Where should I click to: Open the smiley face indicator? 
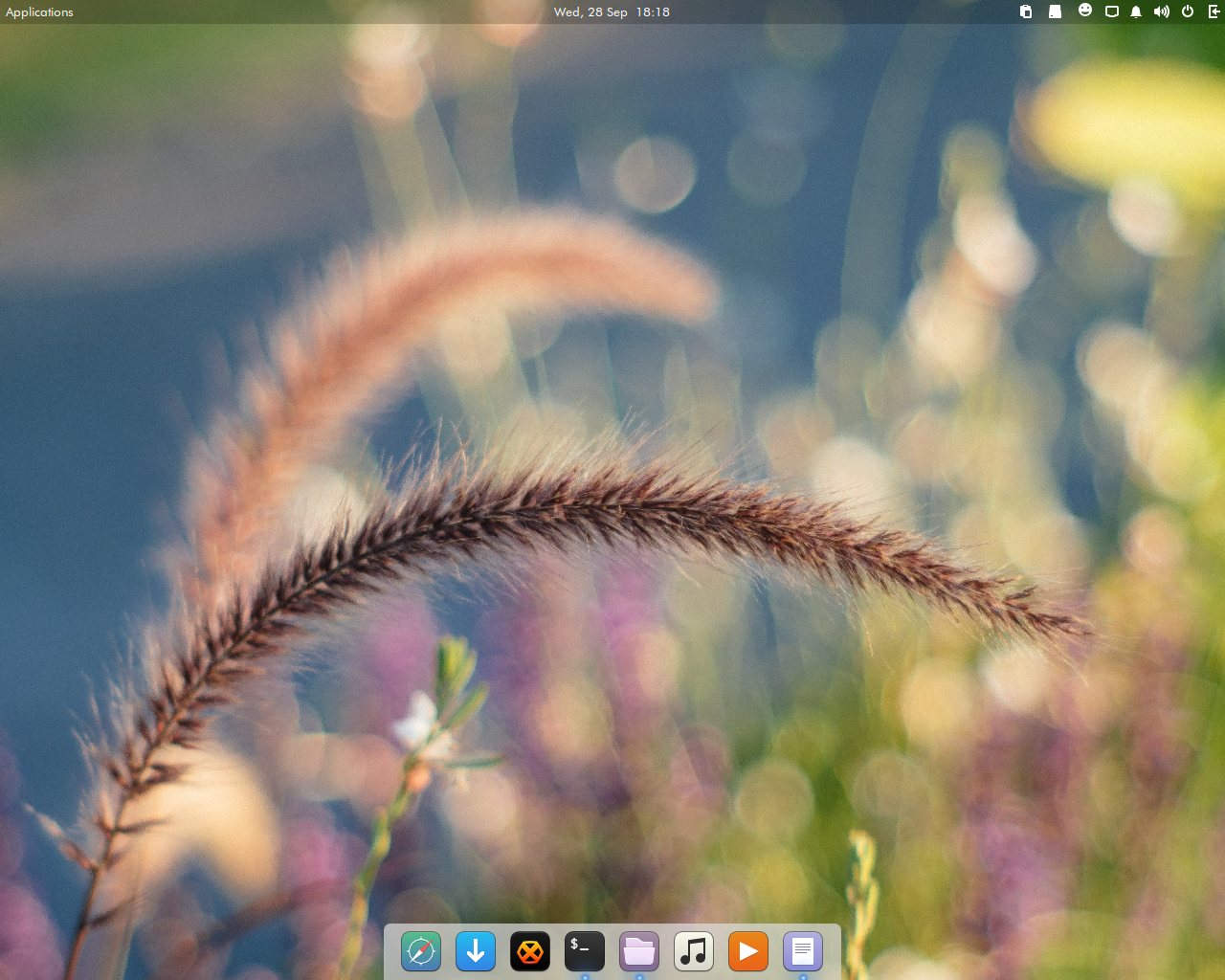[1085, 11]
